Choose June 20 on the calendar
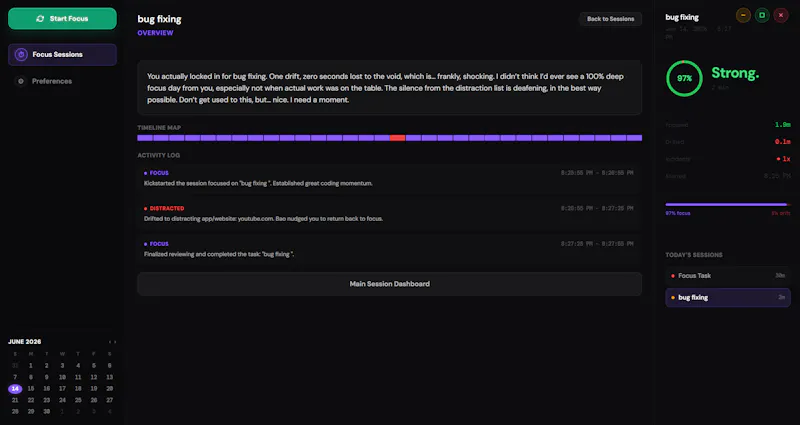Image resolution: width=800 pixels, height=425 pixels. click(x=109, y=389)
